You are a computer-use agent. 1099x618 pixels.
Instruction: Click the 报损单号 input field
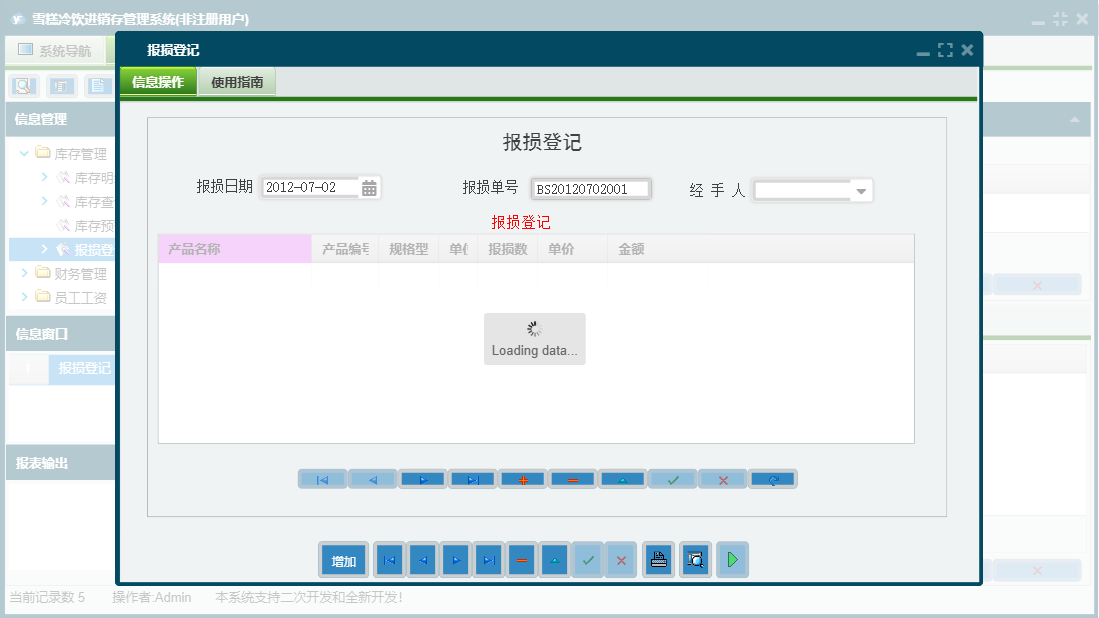[590, 187]
